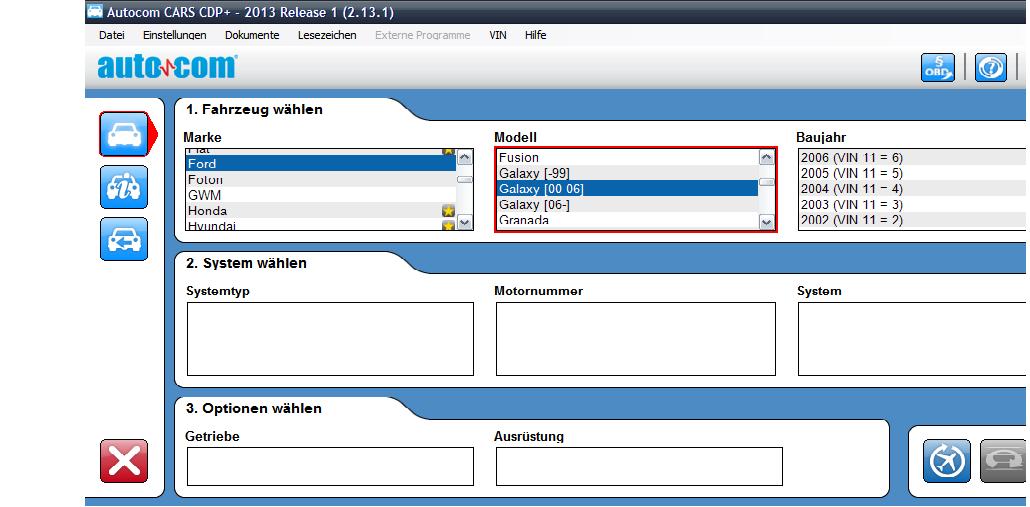Open the help info icon in header
The height and width of the screenshot is (507, 1030).
(x=991, y=68)
